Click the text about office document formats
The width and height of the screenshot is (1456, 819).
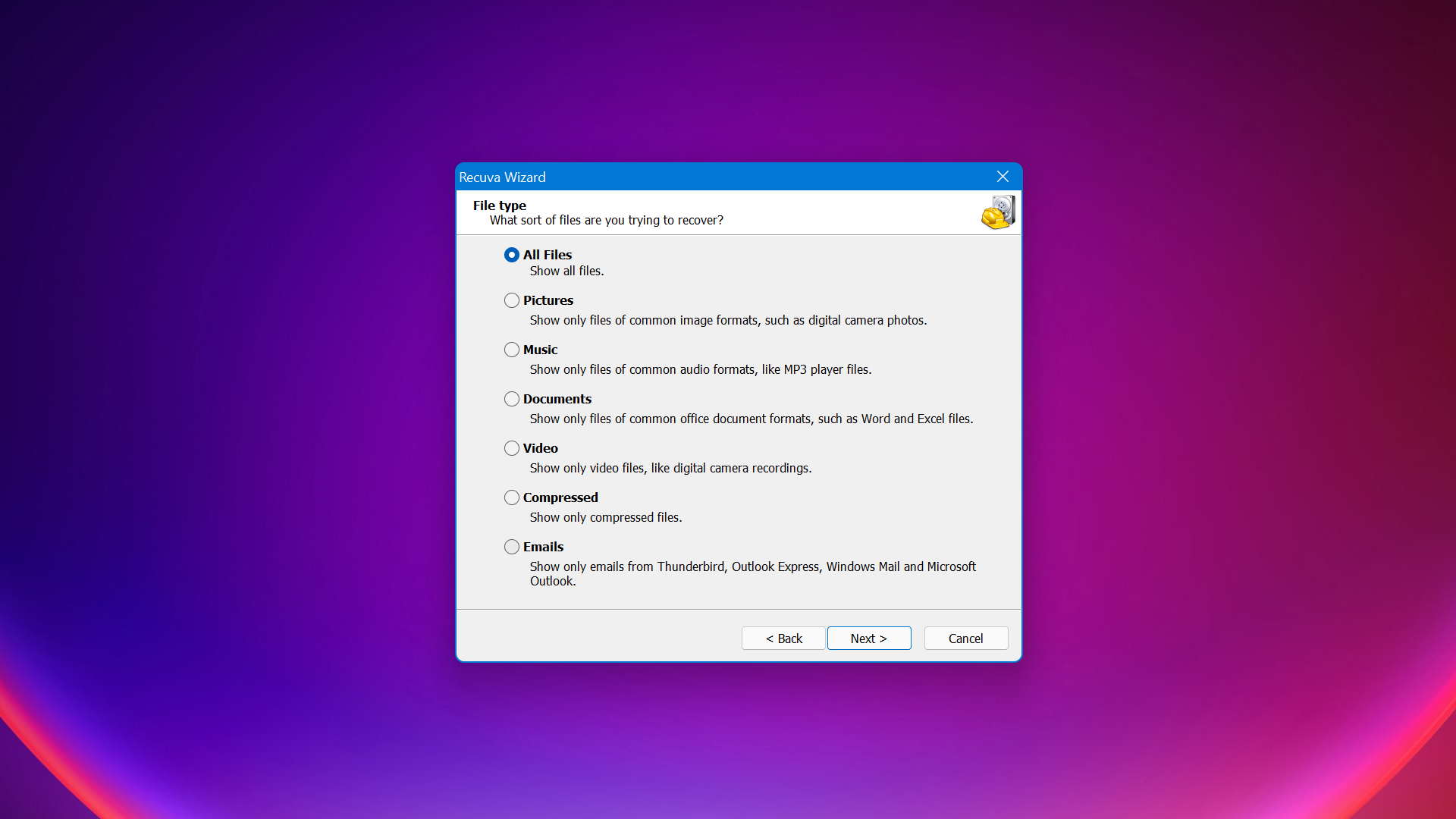752,419
